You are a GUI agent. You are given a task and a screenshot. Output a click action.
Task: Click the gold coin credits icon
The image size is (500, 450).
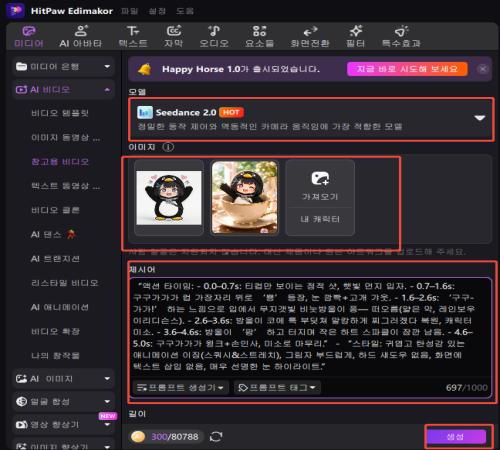coord(138,436)
